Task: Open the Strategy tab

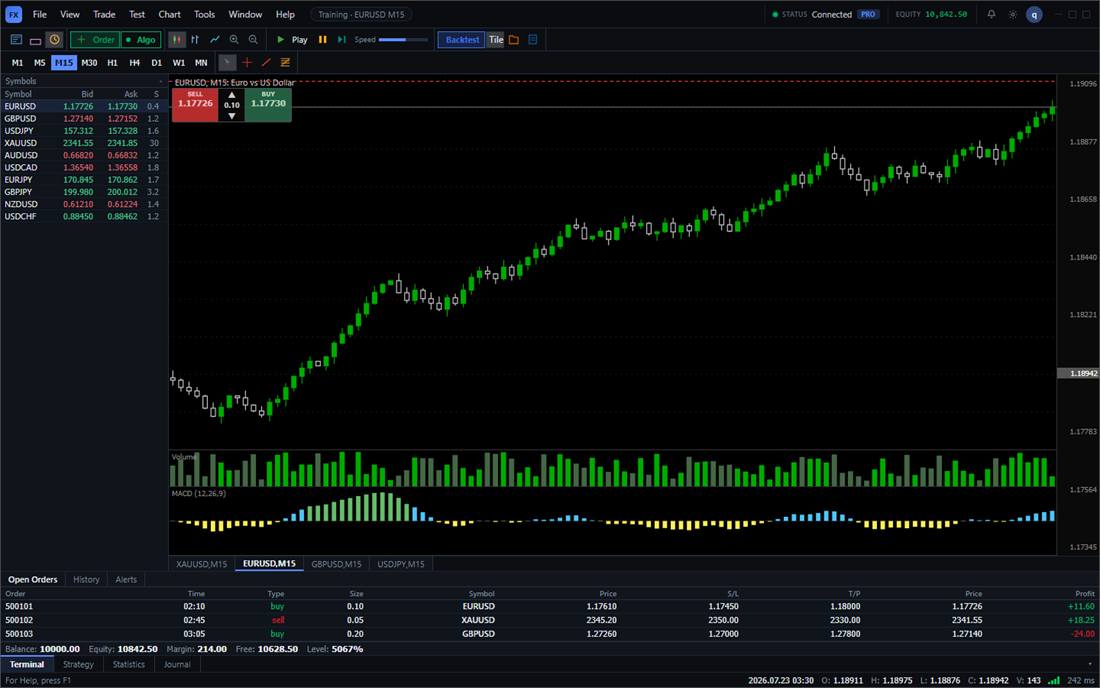Action: tap(78, 664)
